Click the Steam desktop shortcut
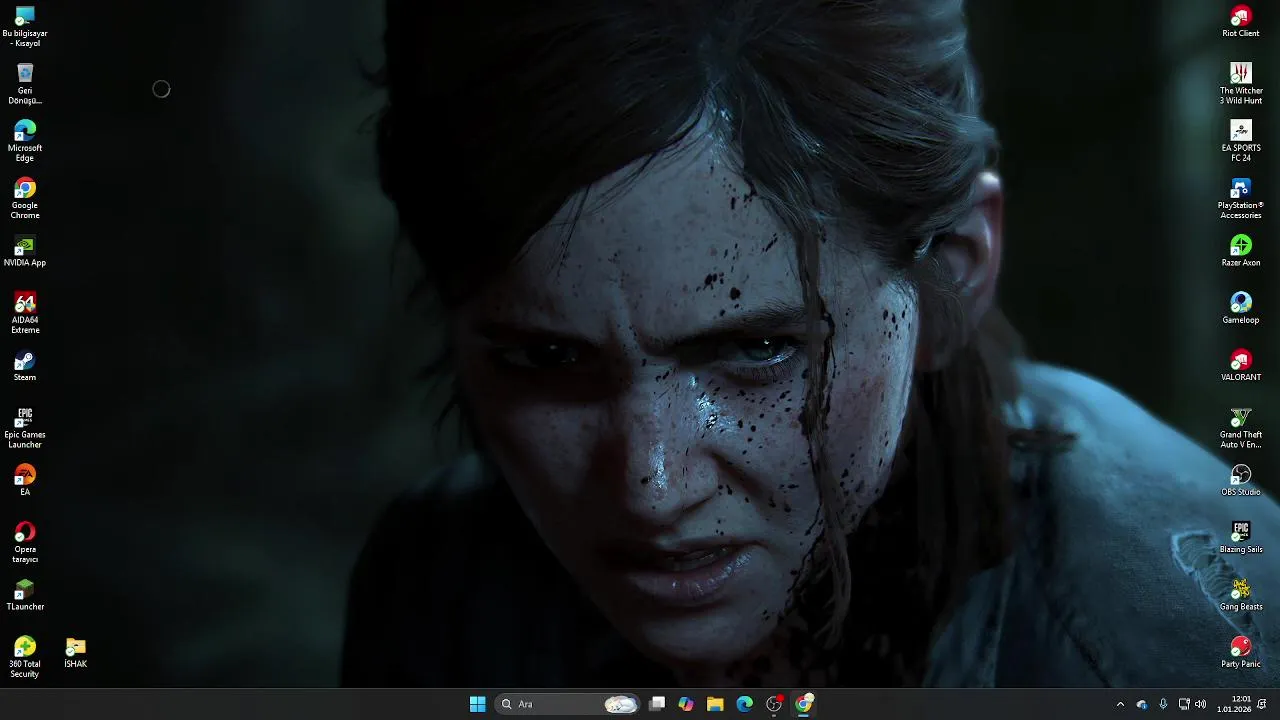This screenshot has width=1280, height=720. pyautogui.click(x=25, y=366)
